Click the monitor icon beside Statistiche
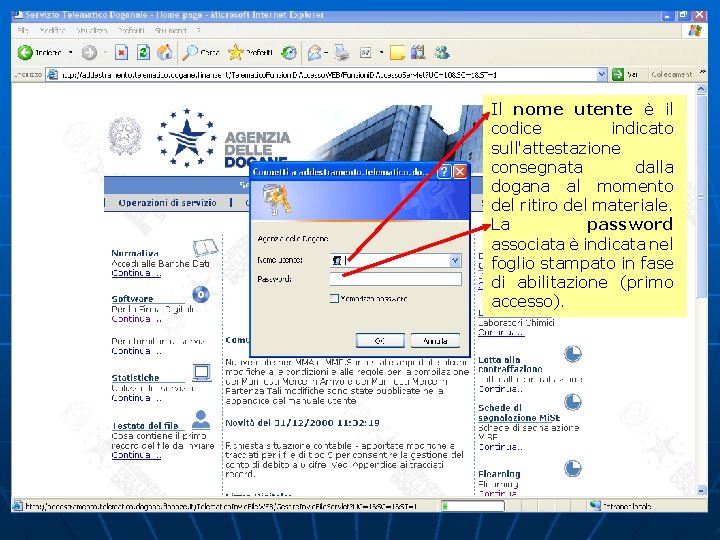The height and width of the screenshot is (540, 720). (x=202, y=373)
